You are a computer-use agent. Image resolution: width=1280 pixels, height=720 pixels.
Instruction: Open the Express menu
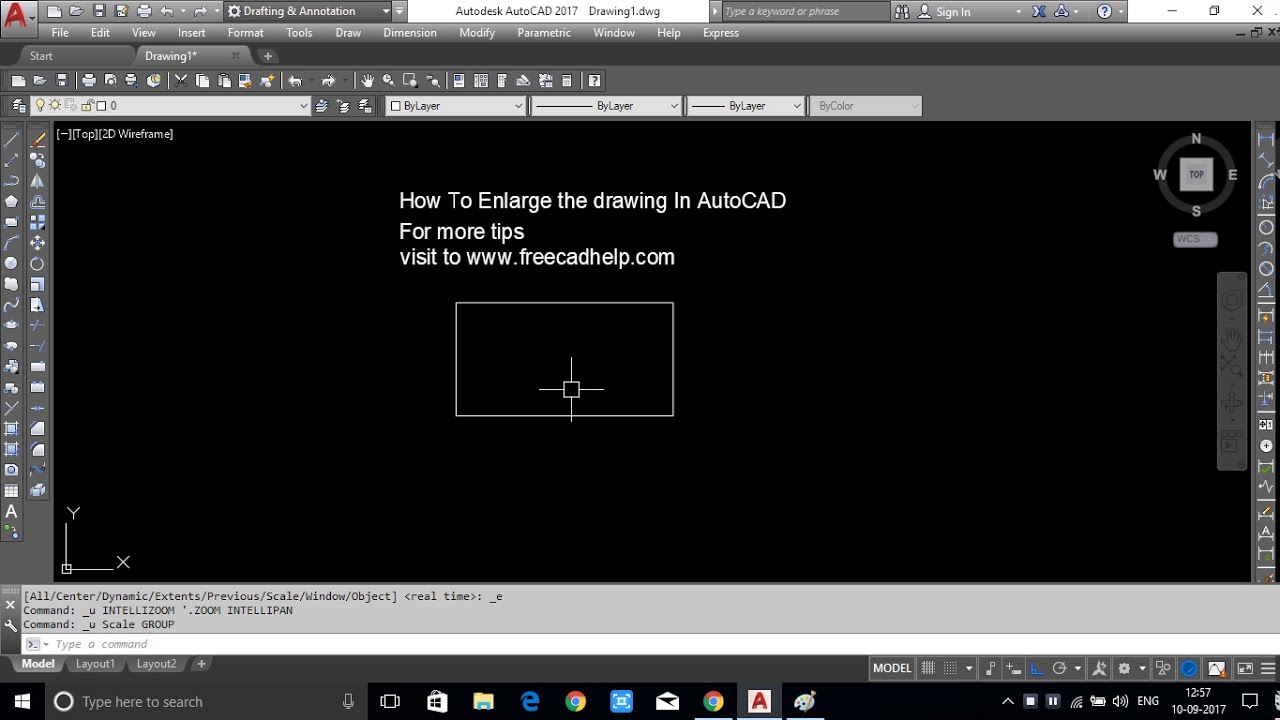pyautogui.click(x=721, y=33)
